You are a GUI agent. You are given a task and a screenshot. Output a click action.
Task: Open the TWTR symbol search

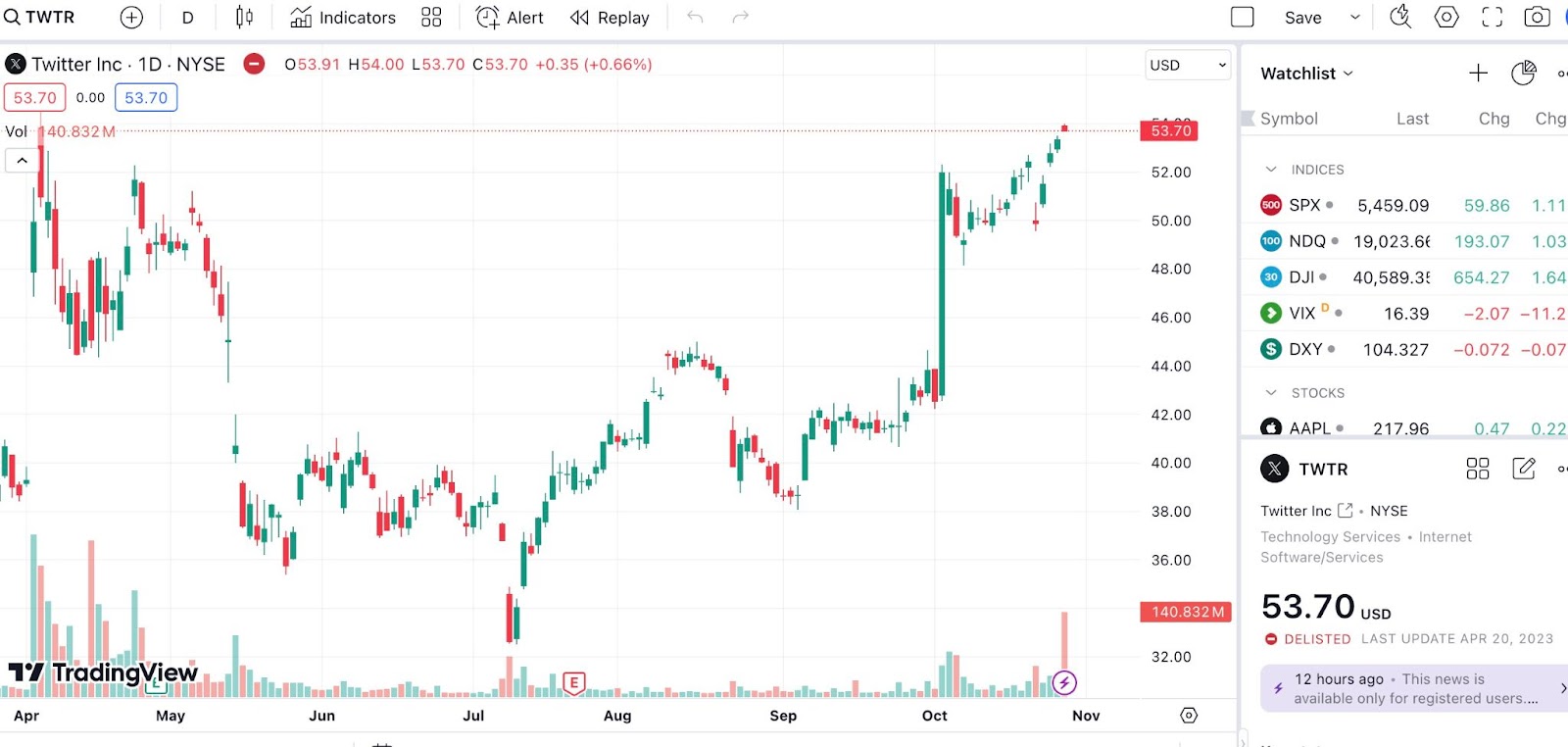(40, 18)
